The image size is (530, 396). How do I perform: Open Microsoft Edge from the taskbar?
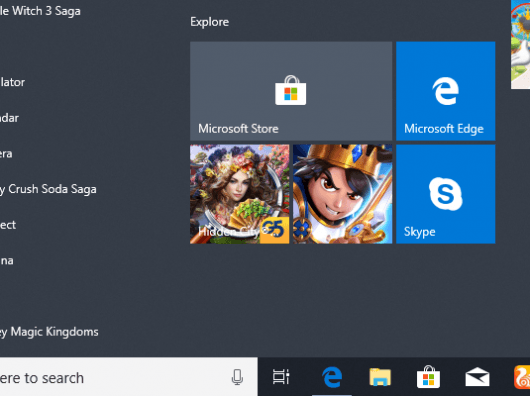coord(332,377)
